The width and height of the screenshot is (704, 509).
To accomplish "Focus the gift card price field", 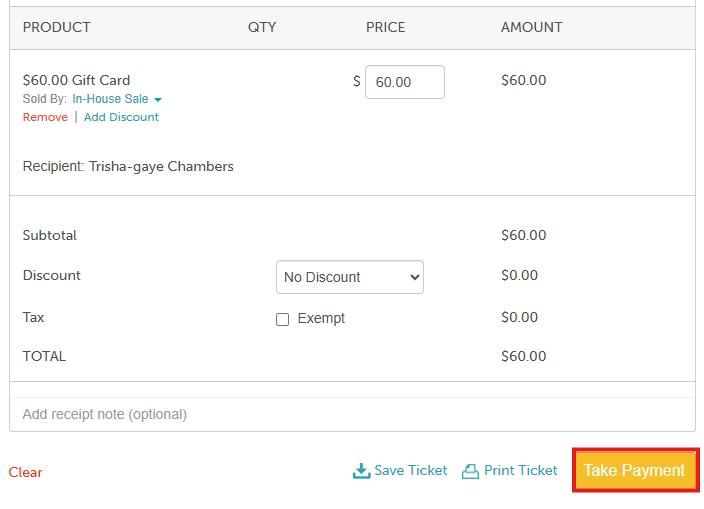I will click(404, 82).
